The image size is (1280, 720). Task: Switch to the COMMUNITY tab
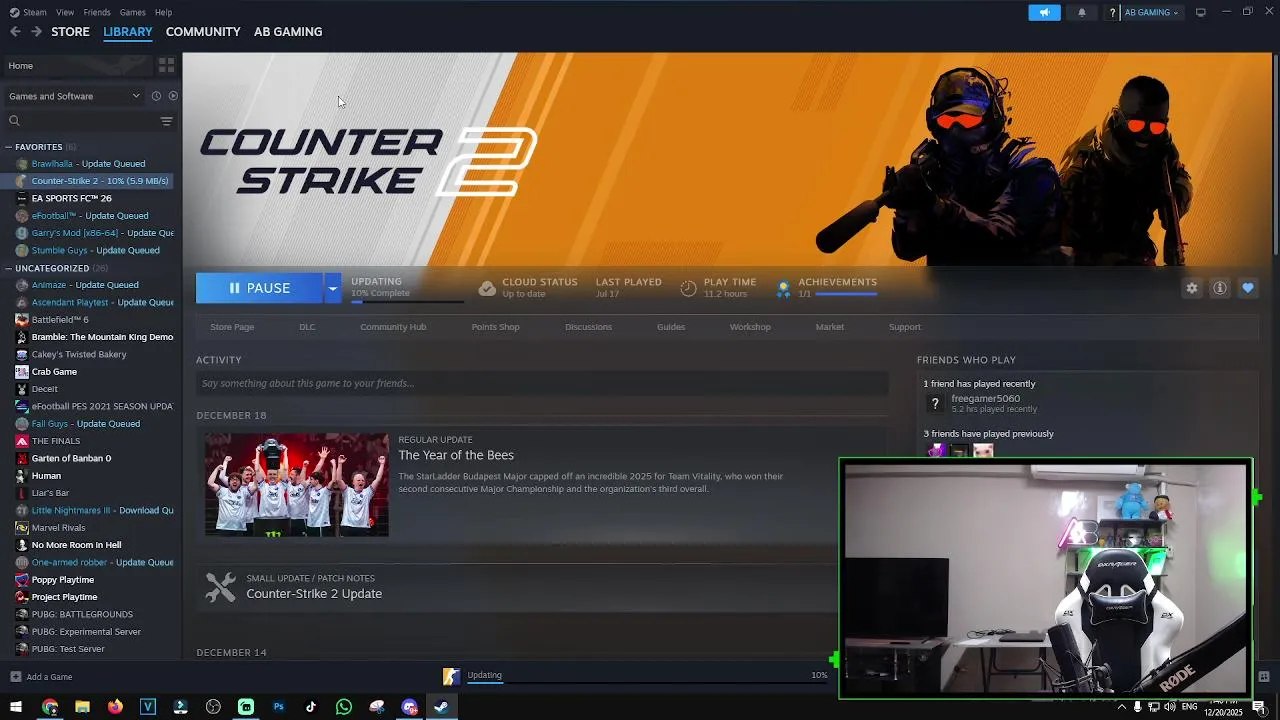(x=203, y=32)
